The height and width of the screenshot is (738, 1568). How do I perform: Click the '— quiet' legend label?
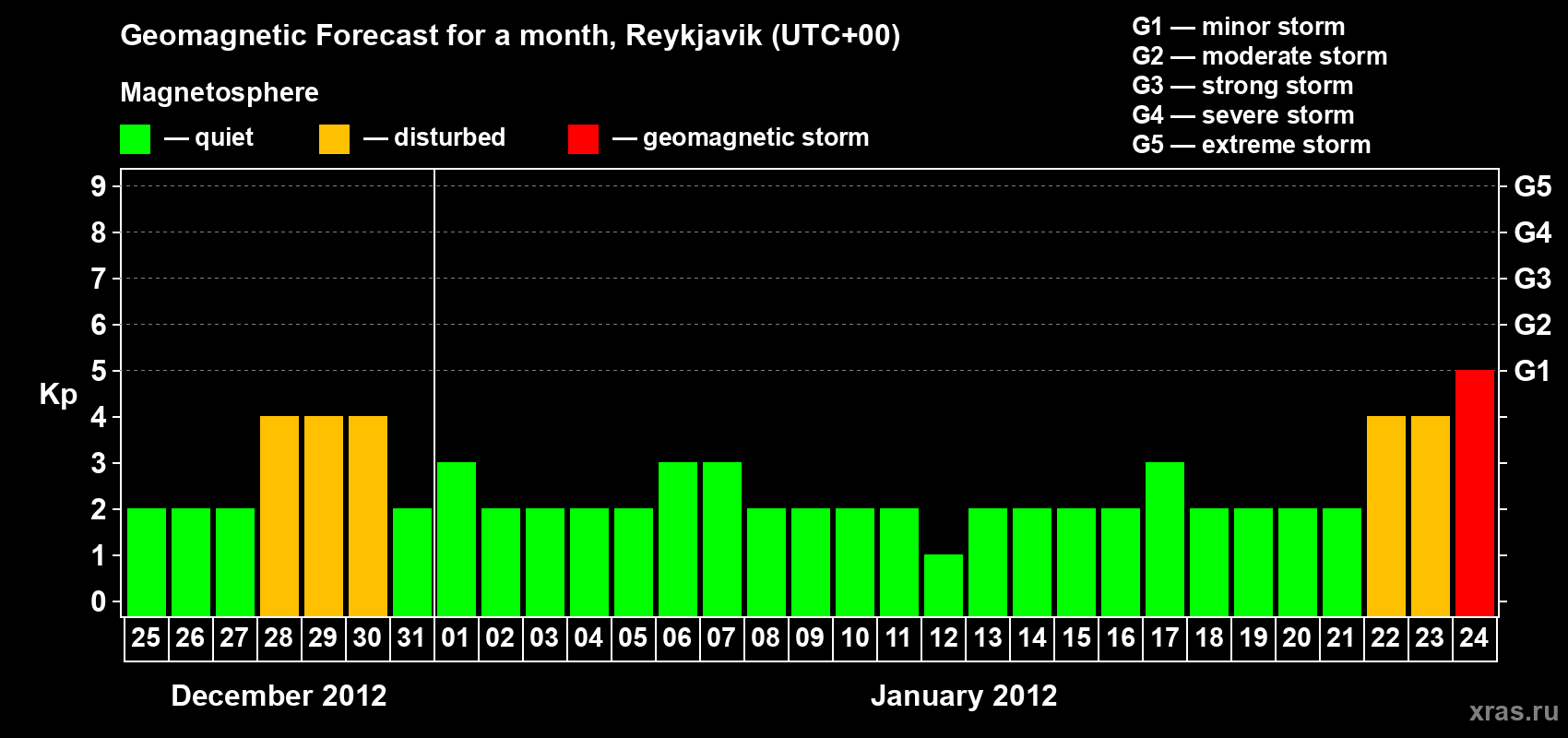click(x=208, y=137)
